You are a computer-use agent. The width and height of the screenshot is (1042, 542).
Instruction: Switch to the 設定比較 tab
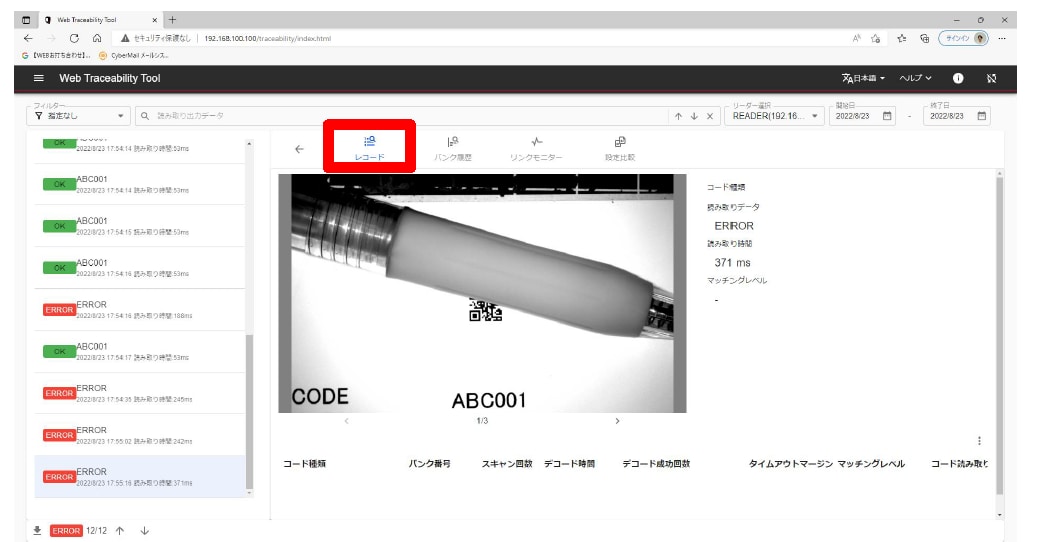(620, 148)
